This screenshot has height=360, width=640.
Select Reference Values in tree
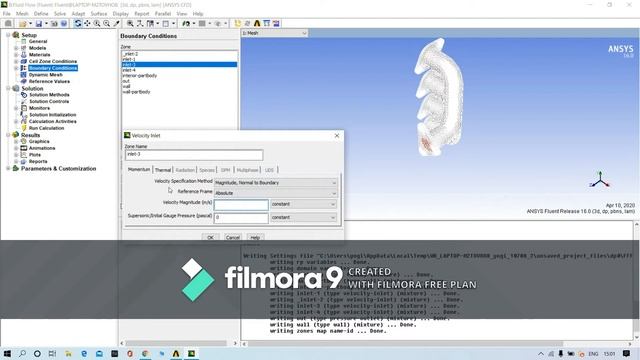pyautogui.click(x=49, y=81)
